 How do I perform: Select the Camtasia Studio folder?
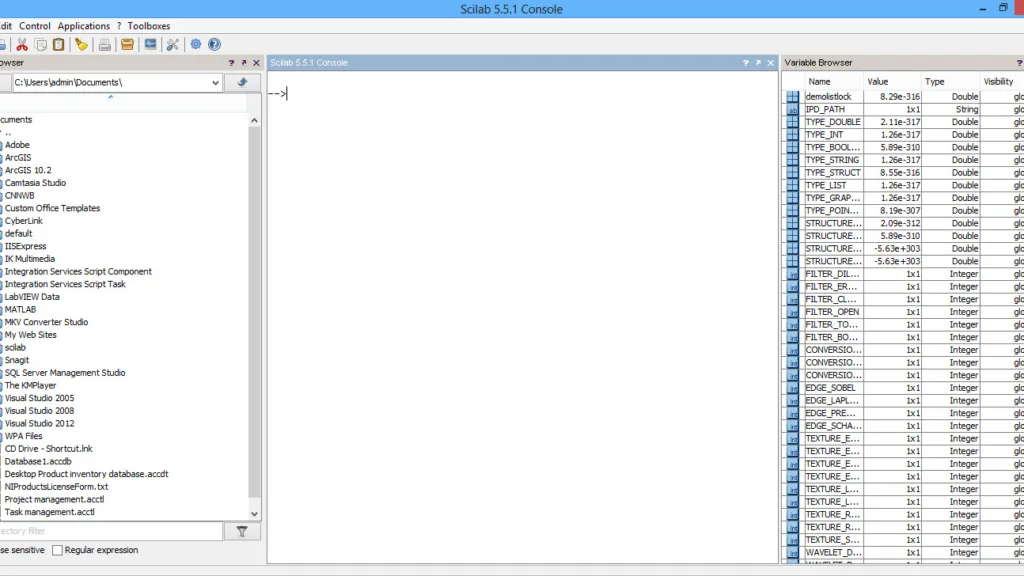(x=35, y=183)
